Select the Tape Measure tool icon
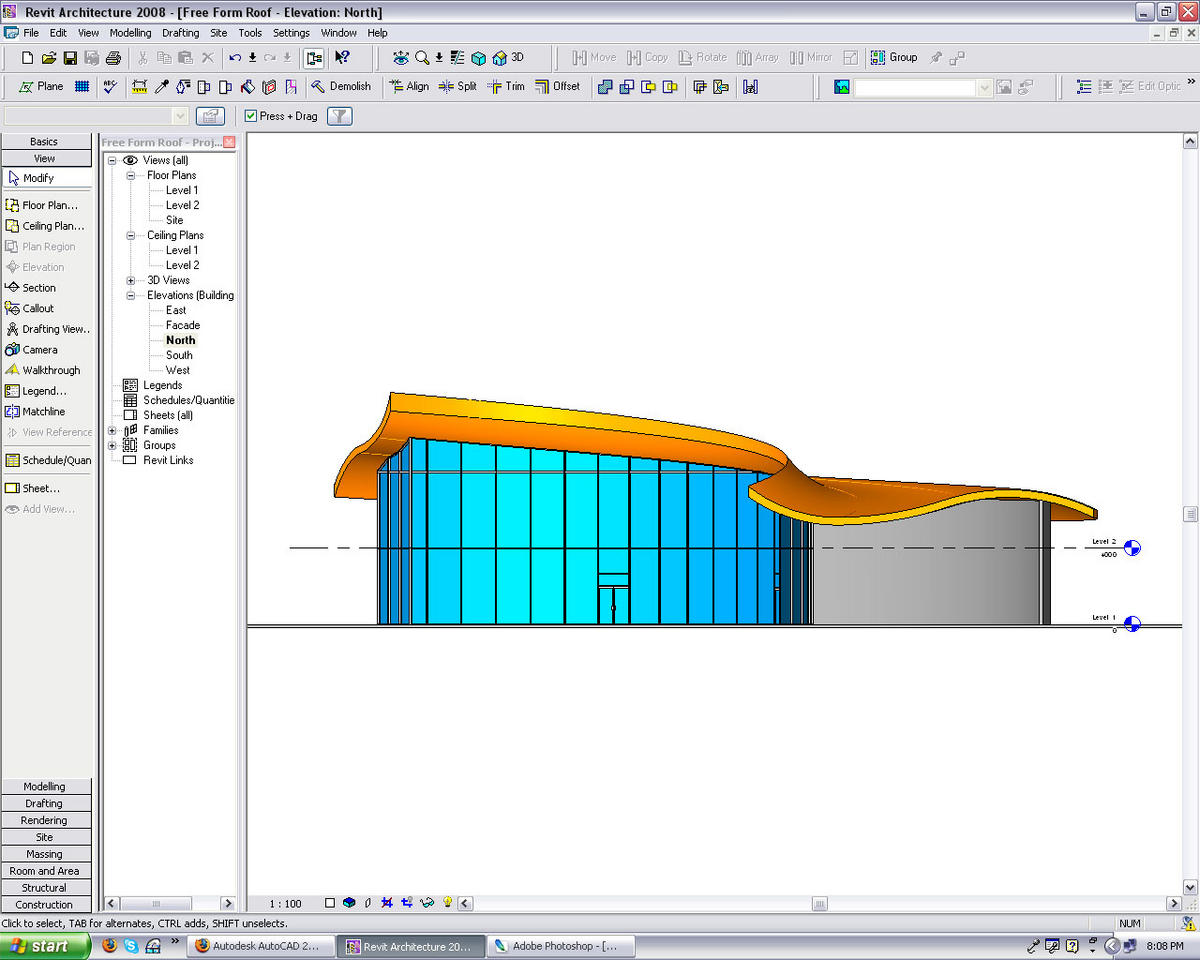Screen dimensions: 1200x960 point(139,87)
